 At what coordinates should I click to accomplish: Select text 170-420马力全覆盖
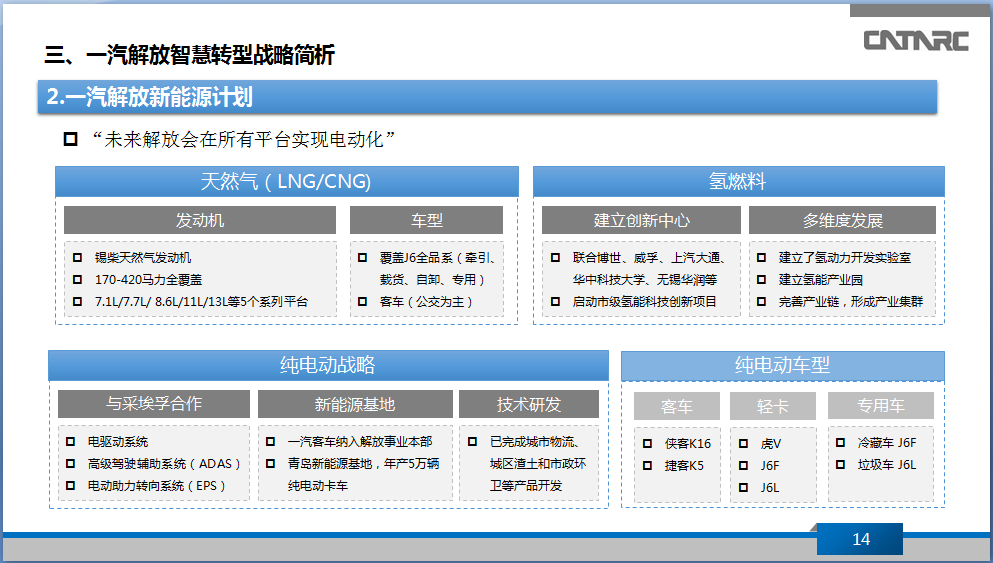(x=148, y=280)
